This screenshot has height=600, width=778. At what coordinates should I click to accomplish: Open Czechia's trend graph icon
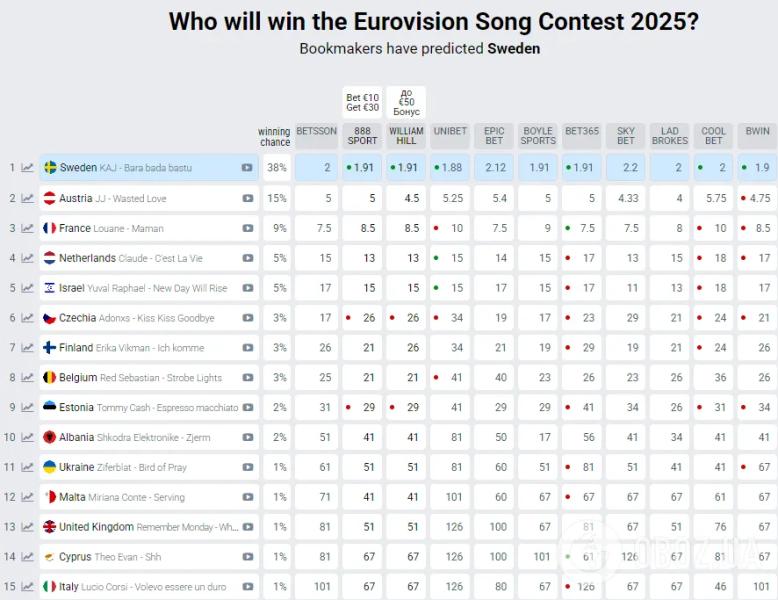pyautogui.click(x=27, y=318)
